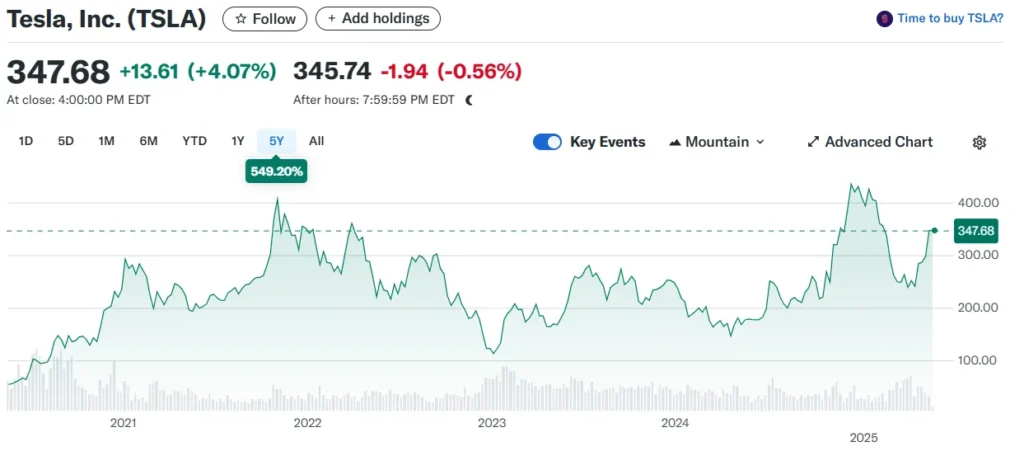
Task: Click the chart settings gear icon
Action: [979, 142]
